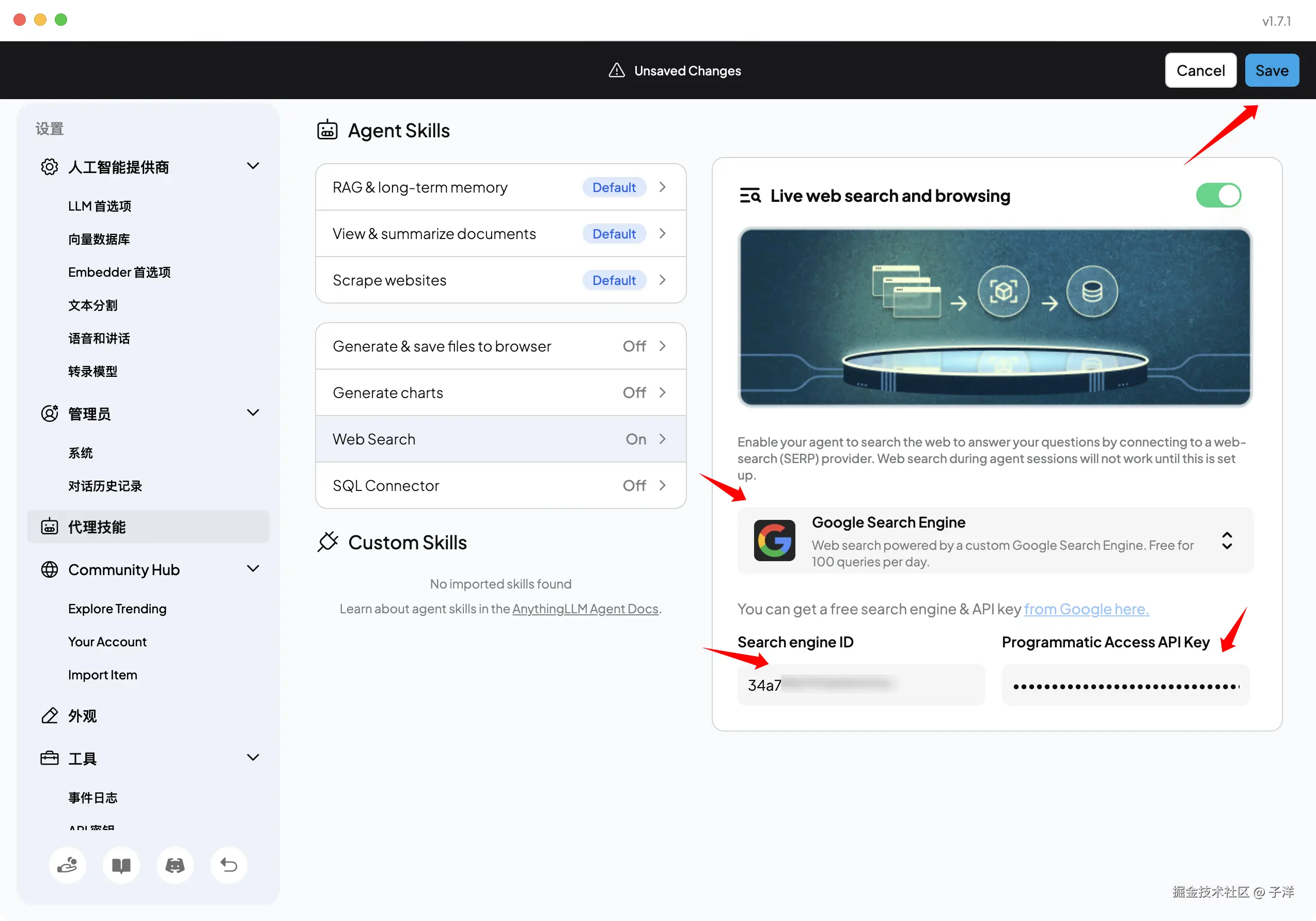1316x921 pixels.
Task: Click the globe icon beside Community Hub
Action: [49, 569]
